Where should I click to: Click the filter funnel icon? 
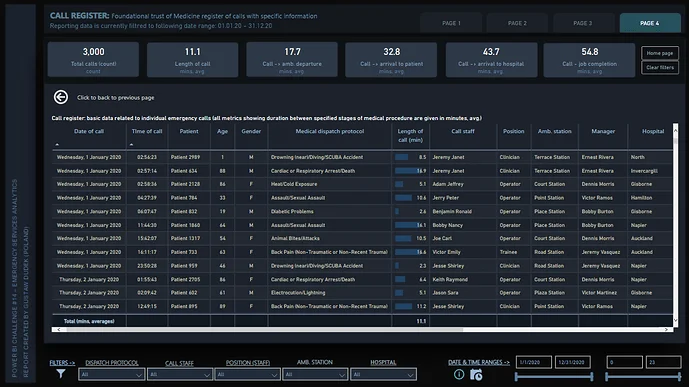click(61, 373)
